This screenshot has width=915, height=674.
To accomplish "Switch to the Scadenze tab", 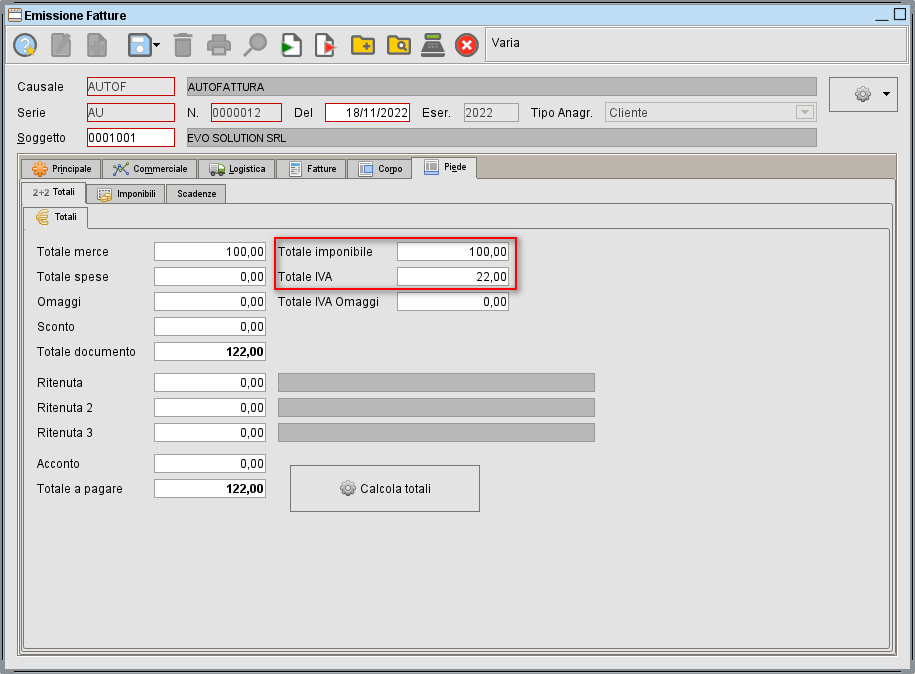I will click(x=195, y=194).
